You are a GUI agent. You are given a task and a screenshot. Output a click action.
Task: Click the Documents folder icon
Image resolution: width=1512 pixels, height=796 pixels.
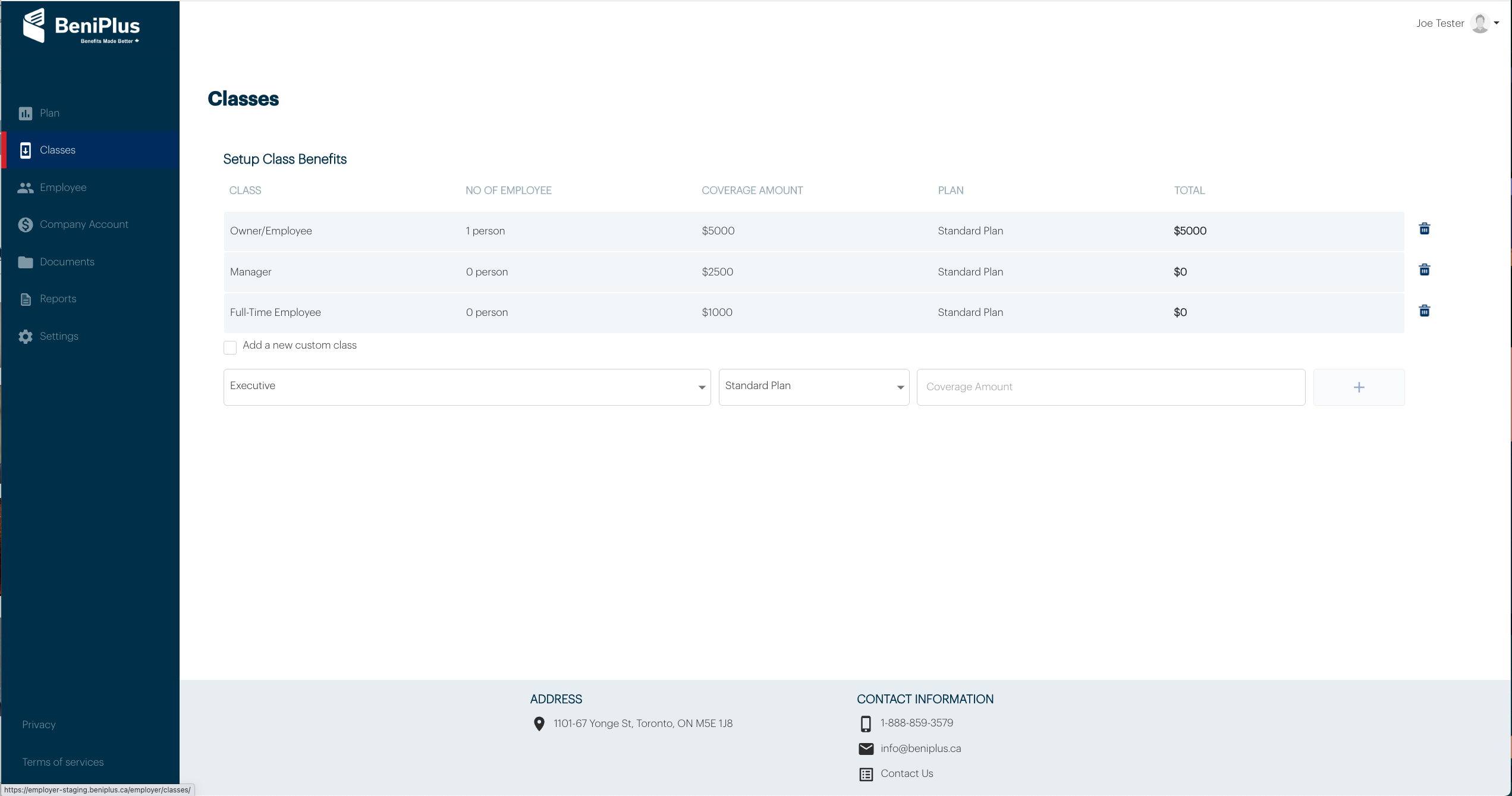[x=26, y=262]
